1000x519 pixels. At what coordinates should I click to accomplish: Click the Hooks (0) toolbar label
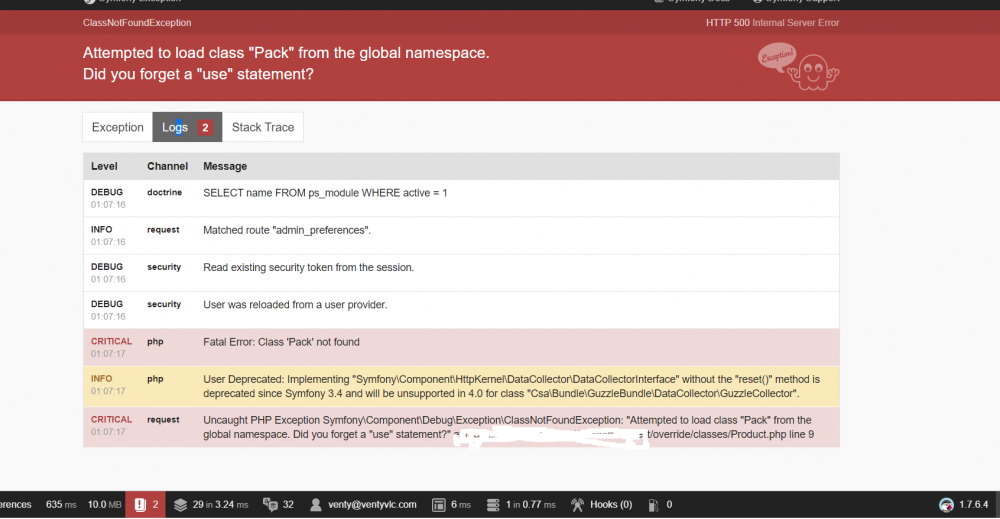click(x=611, y=505)
